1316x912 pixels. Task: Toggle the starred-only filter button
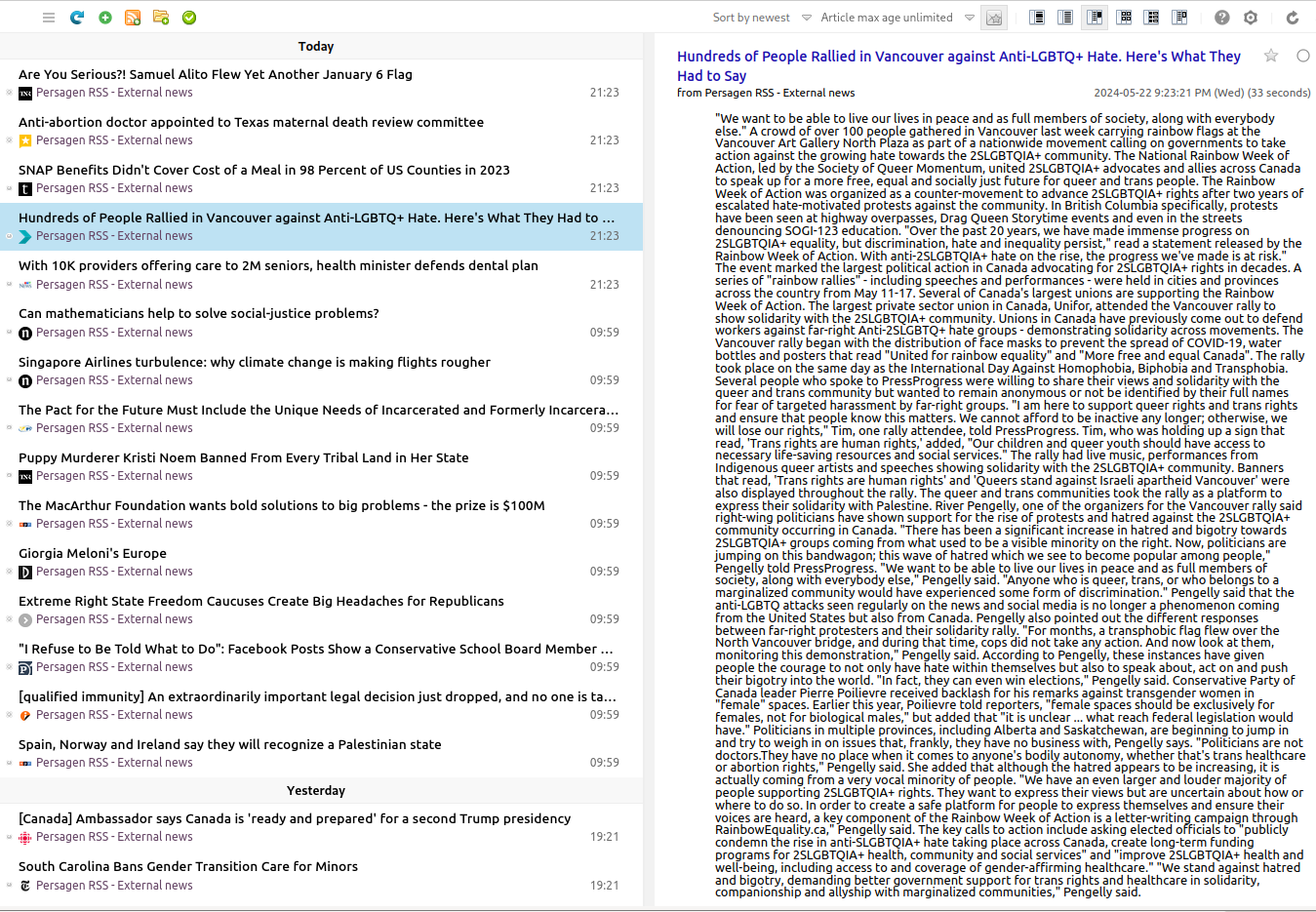coord(994,18)
